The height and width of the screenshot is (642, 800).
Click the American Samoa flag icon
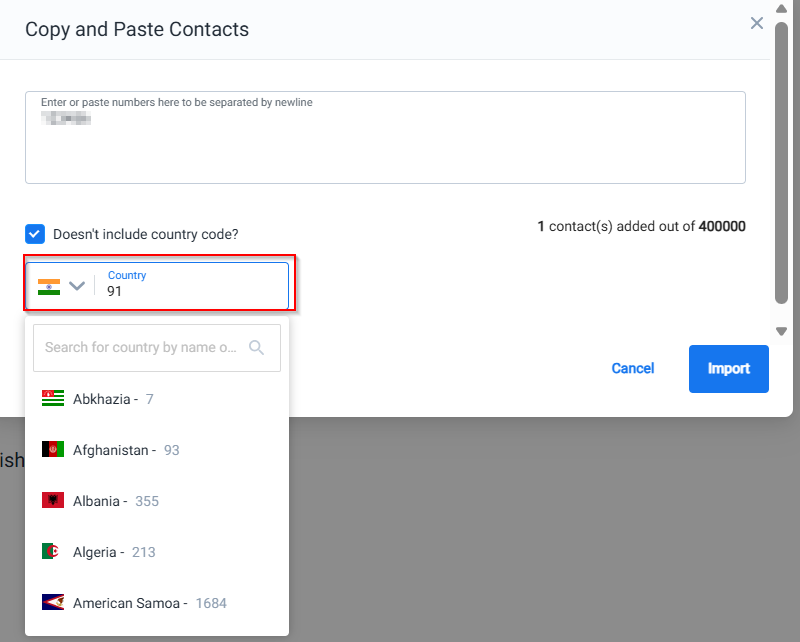pyautogui.click(x=53, y=603)
